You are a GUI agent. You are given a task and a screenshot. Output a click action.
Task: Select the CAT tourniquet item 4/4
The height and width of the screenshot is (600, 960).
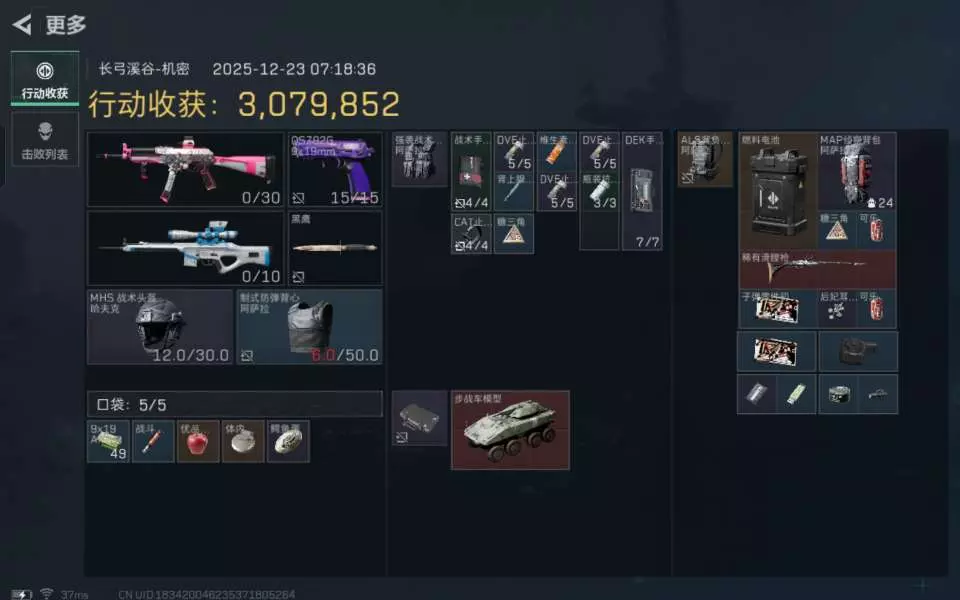[x=471, y=233]
